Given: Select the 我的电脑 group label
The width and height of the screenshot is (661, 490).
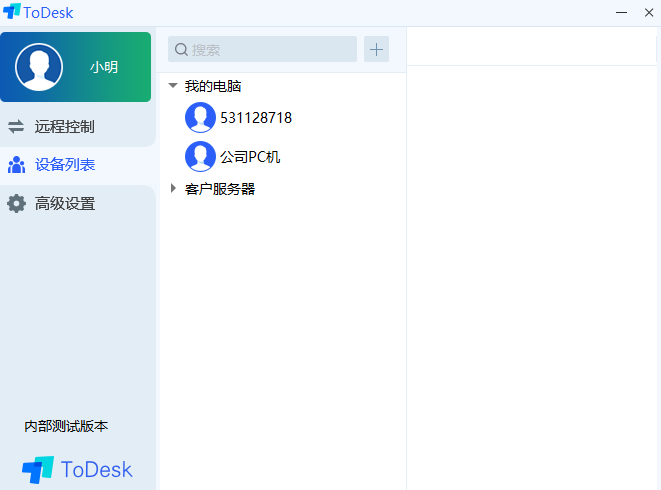Looking at the screenshot, I should pyautogui.click(x=213, y=86).
